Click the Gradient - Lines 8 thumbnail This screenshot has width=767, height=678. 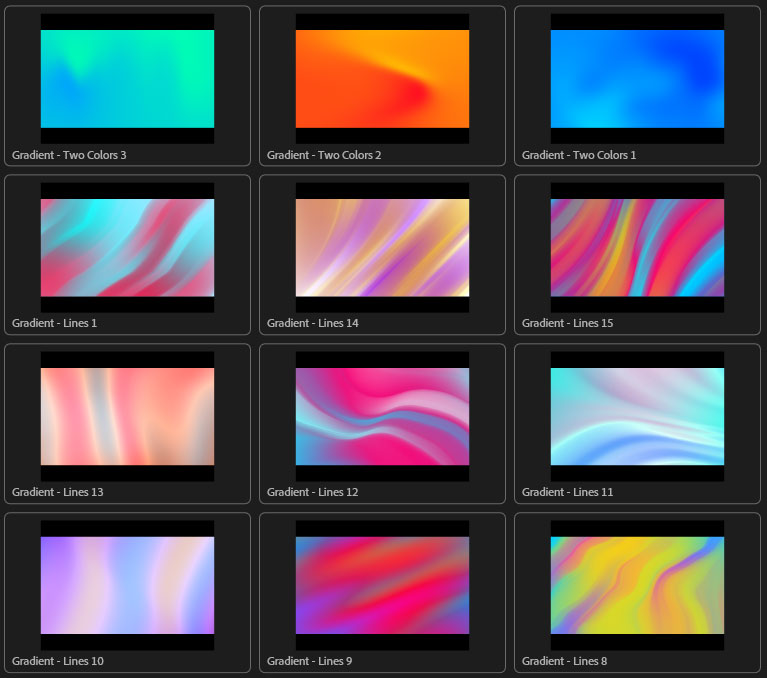(637, 586)
